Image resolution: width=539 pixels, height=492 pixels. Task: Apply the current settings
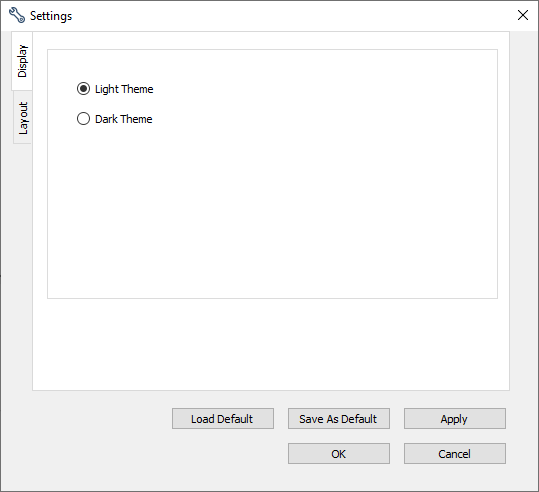(x=454, y=418)
